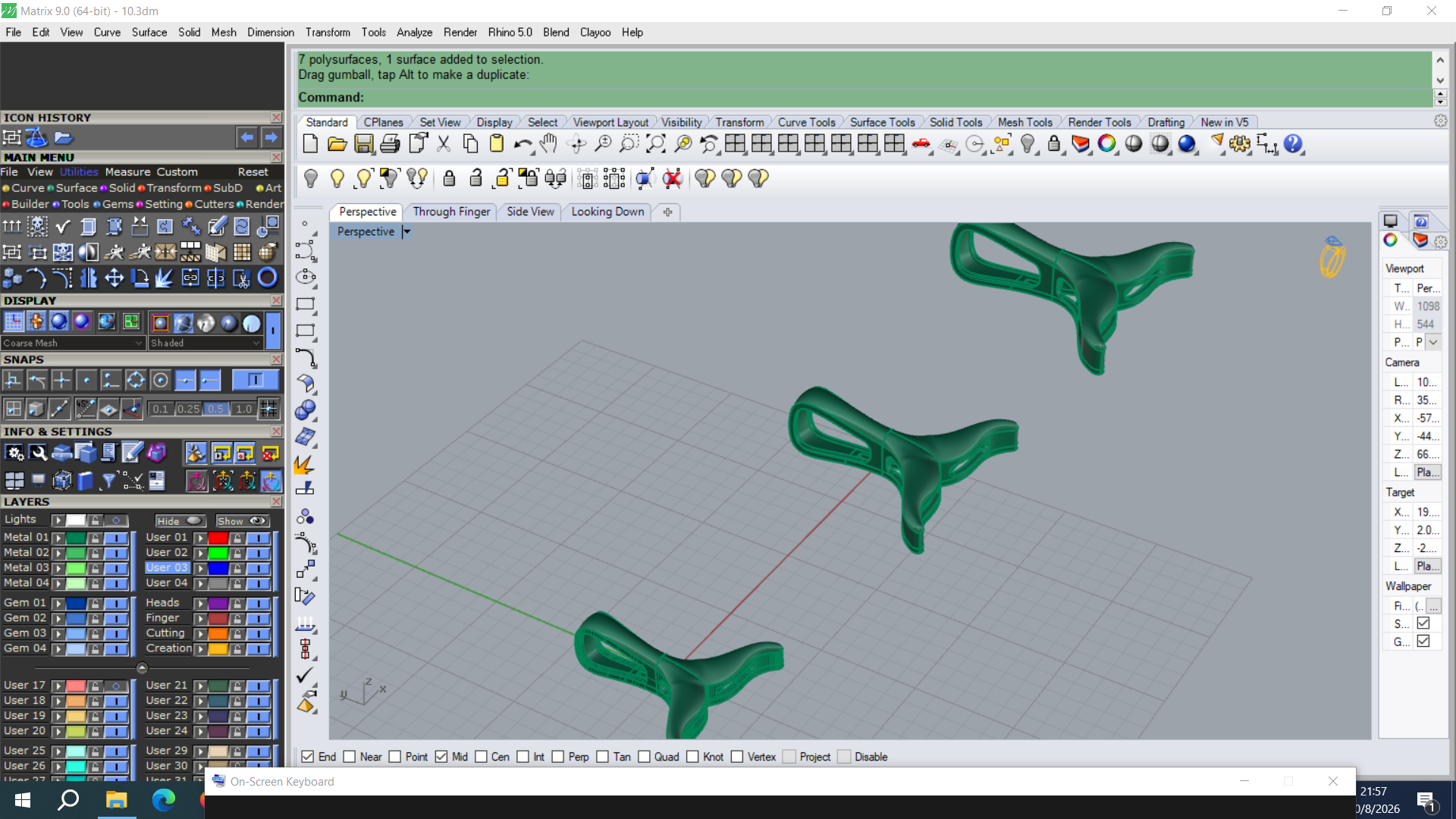The image size is (1456, 819).
Task: Open the Projection dropdown in Viewport properties
Action: 1433,342
